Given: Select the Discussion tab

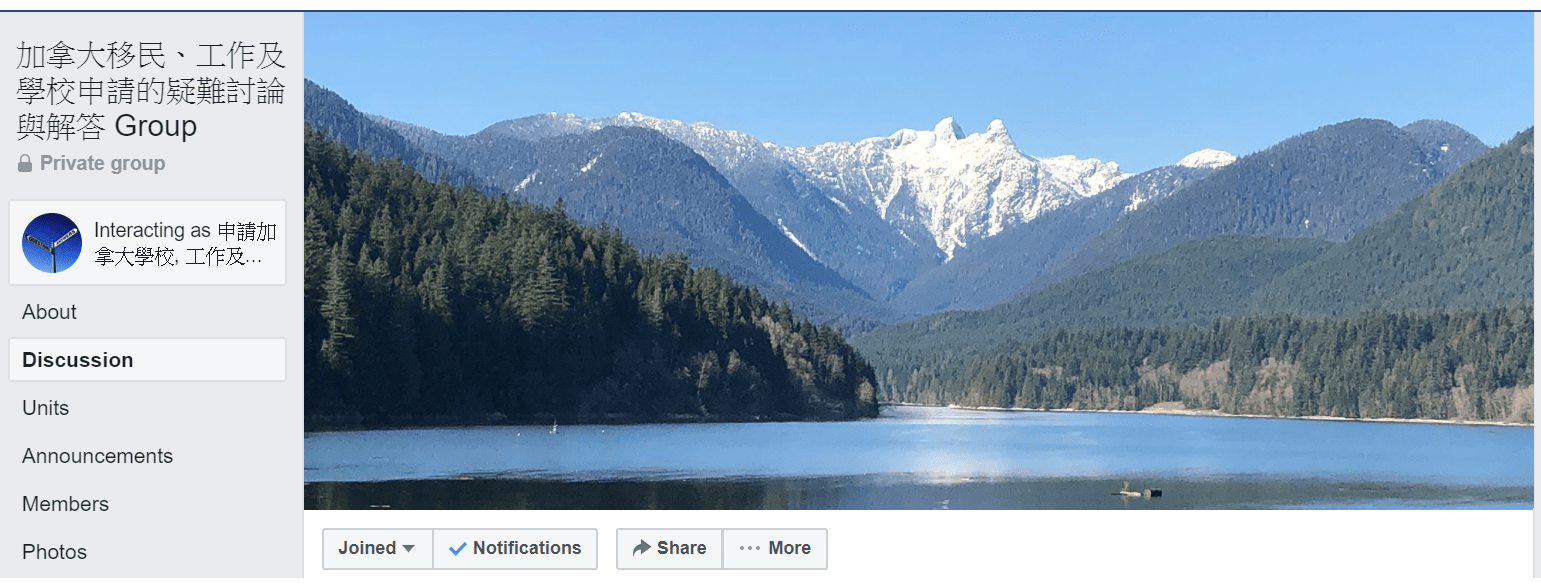Looking at the screenshot, I should [x=148, y=360].
